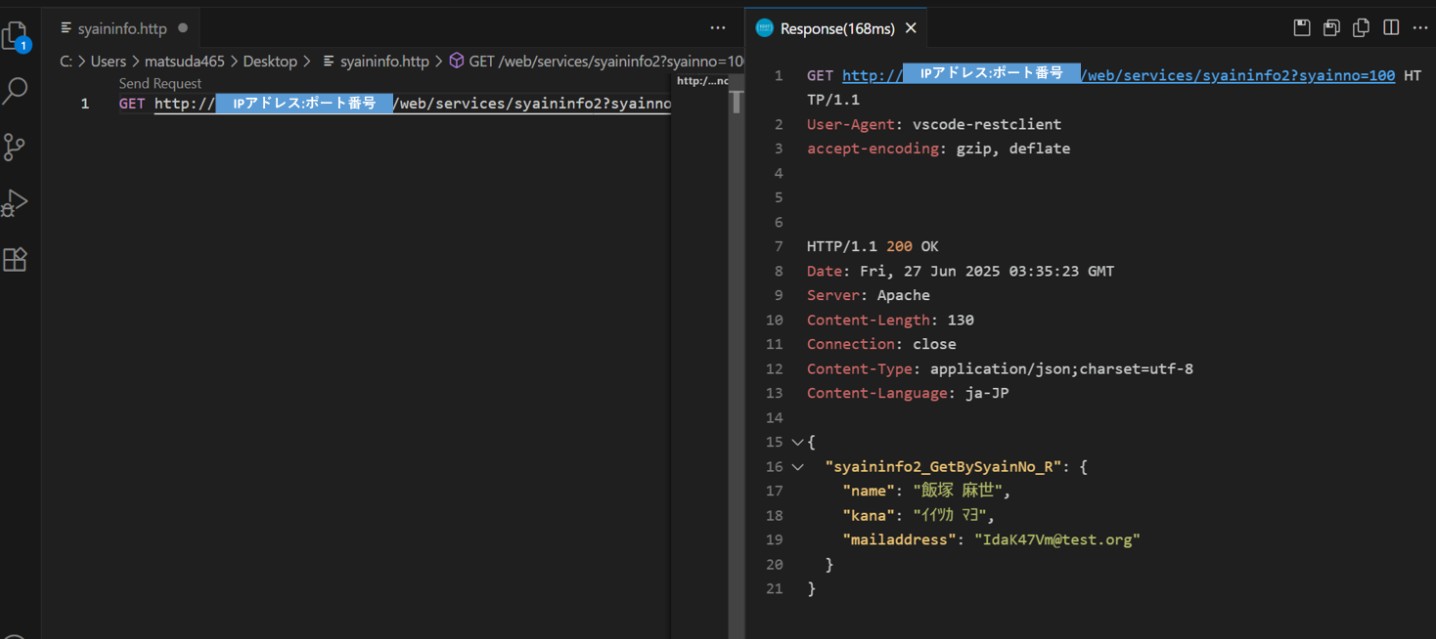Click Save Full Response floppy icon
1436x639 pixels.
tap(1301, 28)
